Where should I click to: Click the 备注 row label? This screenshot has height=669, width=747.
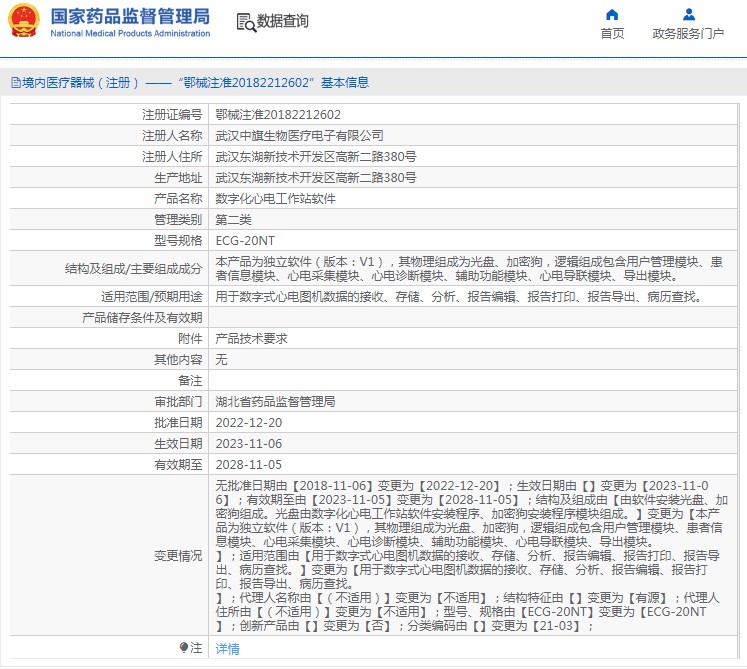tap(190, 381)
